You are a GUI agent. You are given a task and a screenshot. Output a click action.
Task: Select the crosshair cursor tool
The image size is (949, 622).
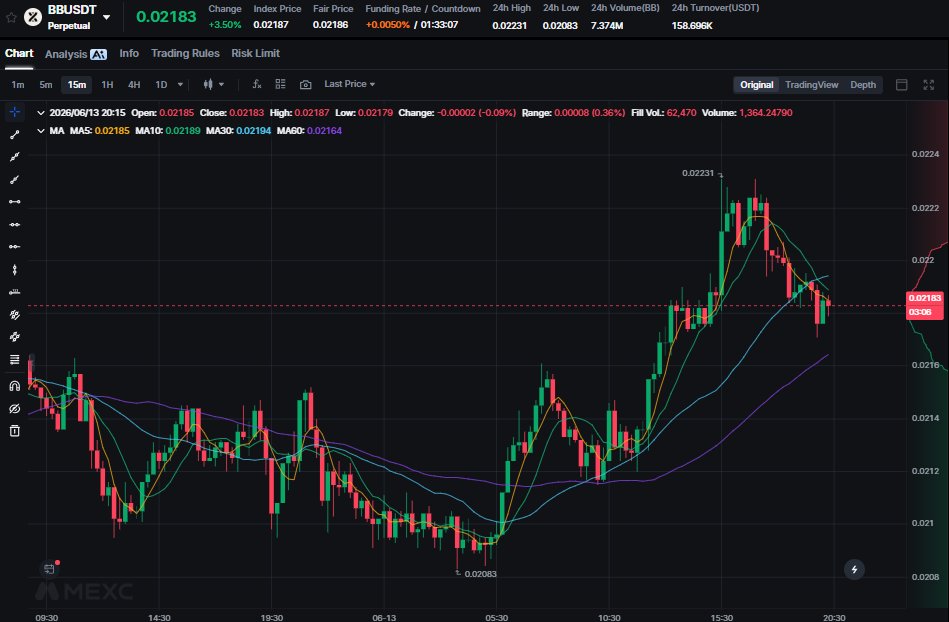click(15, 112)
